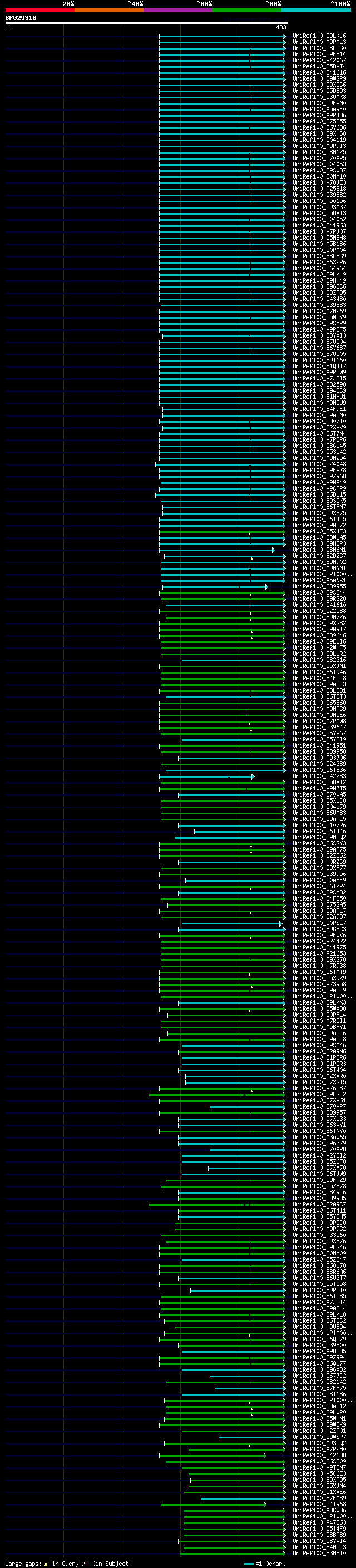Click the truncated cyan bar arrowhead for UniRef100_Q8H6N1
The image size is (356, 1568).
click(273, 550)
